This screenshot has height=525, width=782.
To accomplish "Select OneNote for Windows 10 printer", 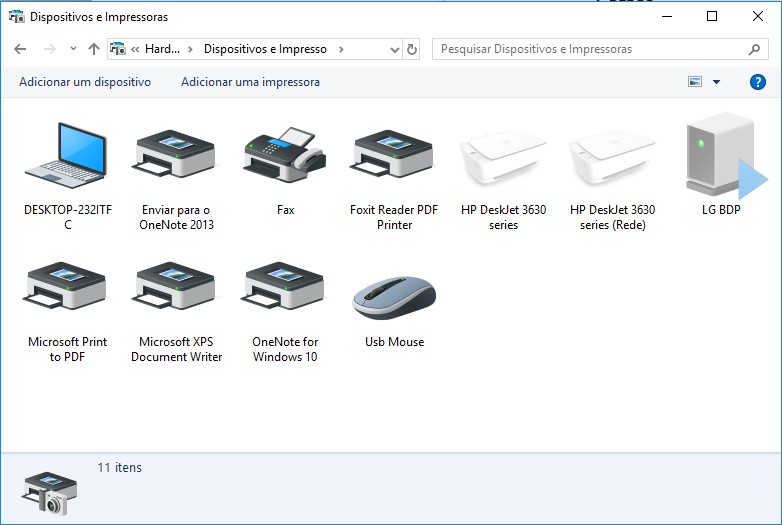I will pyautogui.click(x=285, y=309).
